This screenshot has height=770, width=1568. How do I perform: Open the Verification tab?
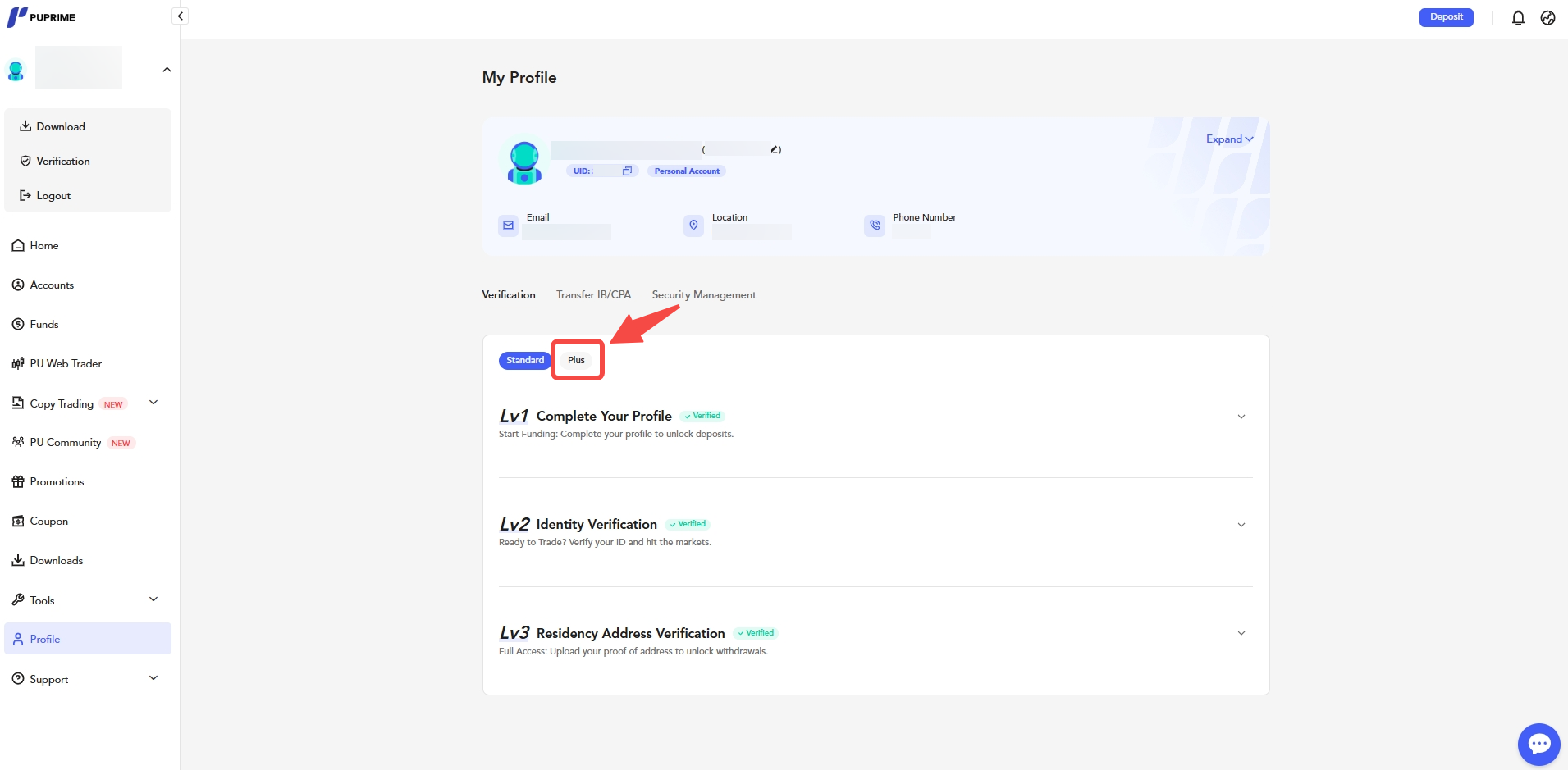click(x=509, y=295)
